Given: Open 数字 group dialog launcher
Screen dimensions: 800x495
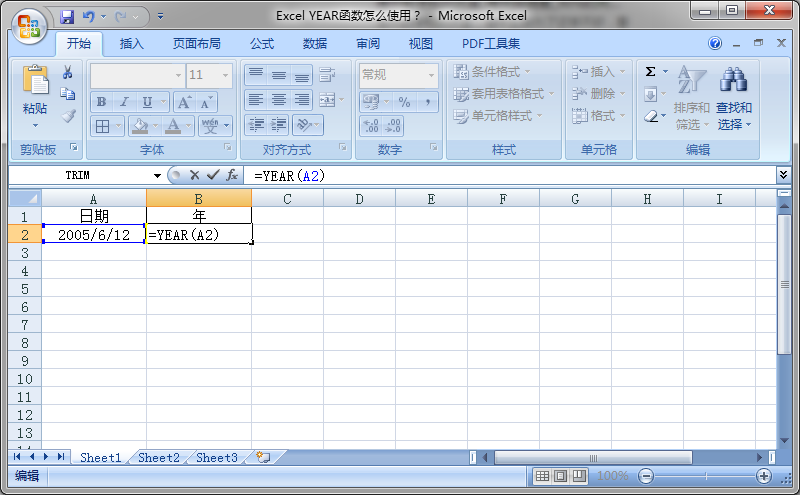Looking at the screenshot, I should click(433, 147).
